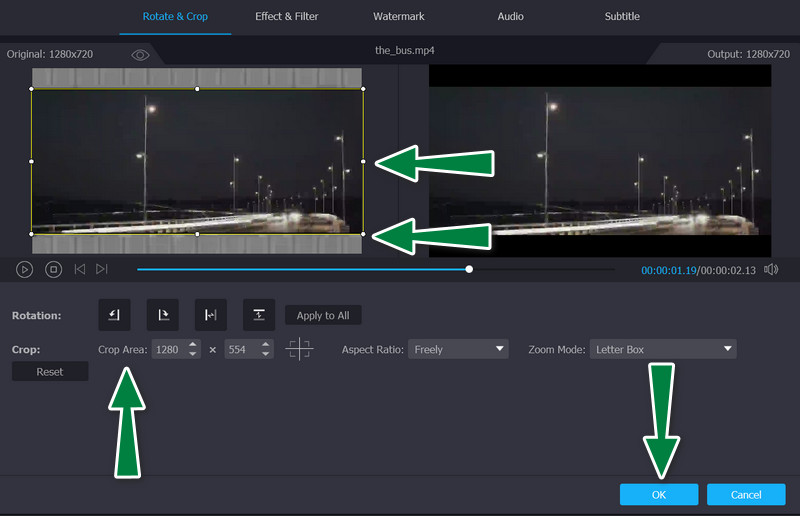Flip video horizontally
The height and width of the screenshot is (516, 800).
[210, 315]
